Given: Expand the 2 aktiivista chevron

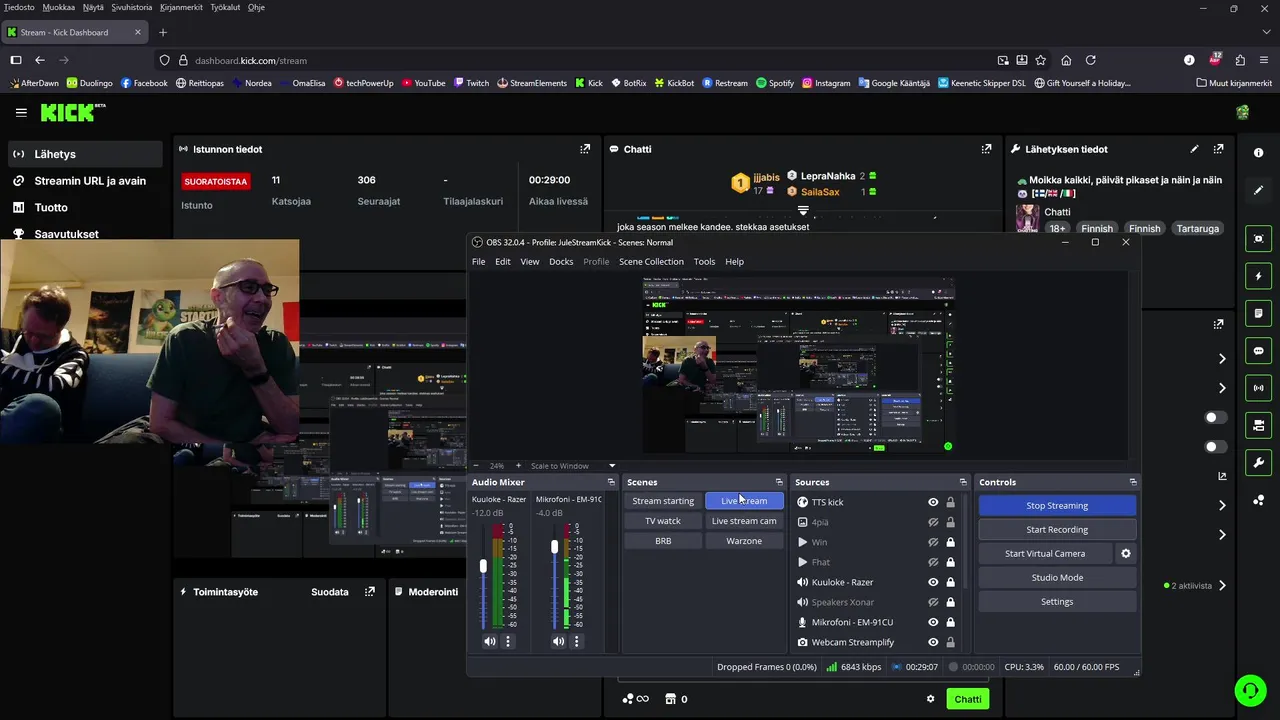Looking at the screenshot, I should [1222, 586].
